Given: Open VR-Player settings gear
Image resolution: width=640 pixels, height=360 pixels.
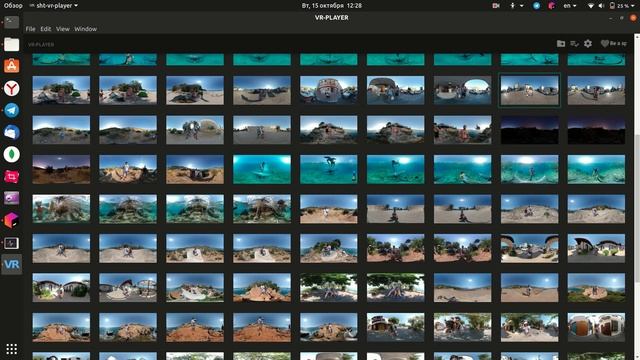Looking at the screenshot, I should pos(588,43).
